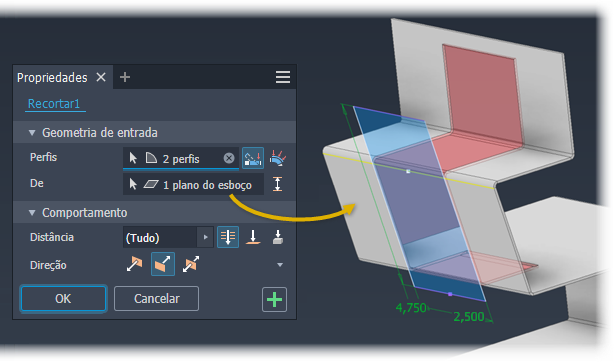
Task: Click the Cancelar button
Action: [157, 299]
